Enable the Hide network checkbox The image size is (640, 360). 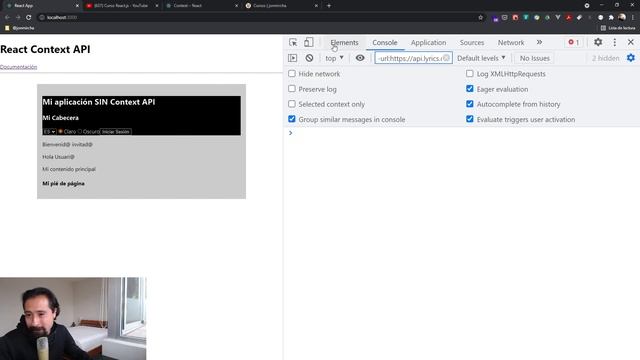pyautogui.click(x=292, y=73)
